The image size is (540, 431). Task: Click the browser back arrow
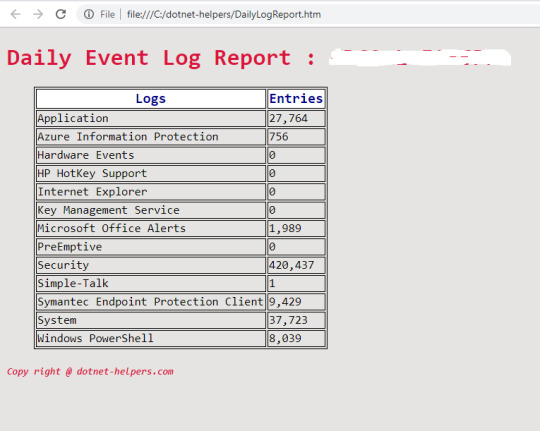tap(15, 14)
